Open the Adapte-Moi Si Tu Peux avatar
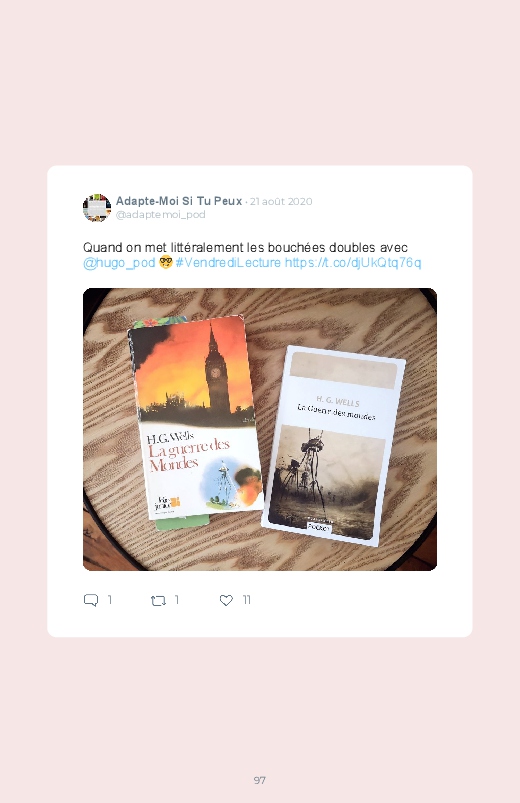This screenshot has width=520, height=803. coord(97,208)
